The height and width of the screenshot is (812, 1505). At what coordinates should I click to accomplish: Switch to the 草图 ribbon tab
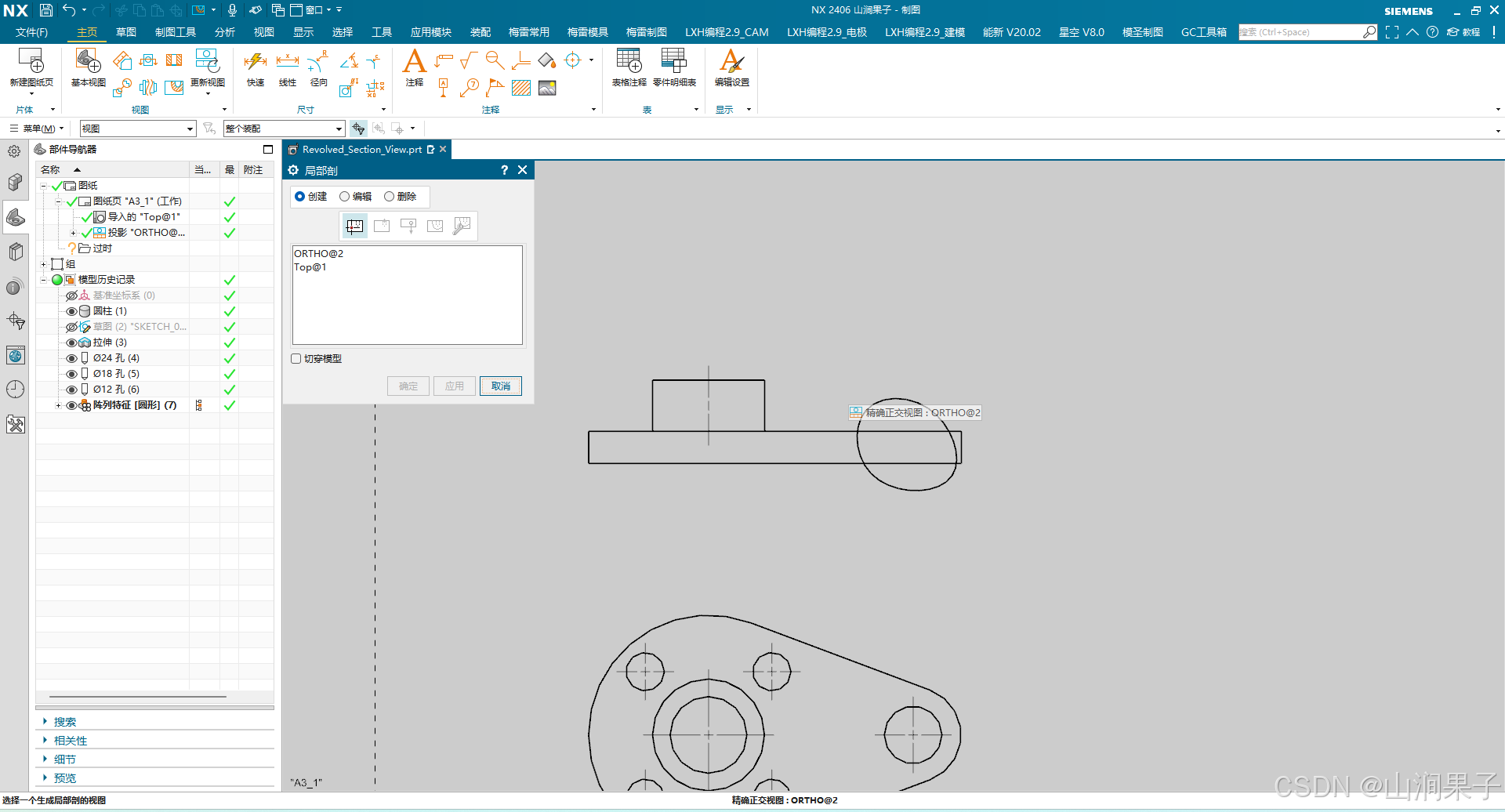pyautogui.click(x=126, y=32)
